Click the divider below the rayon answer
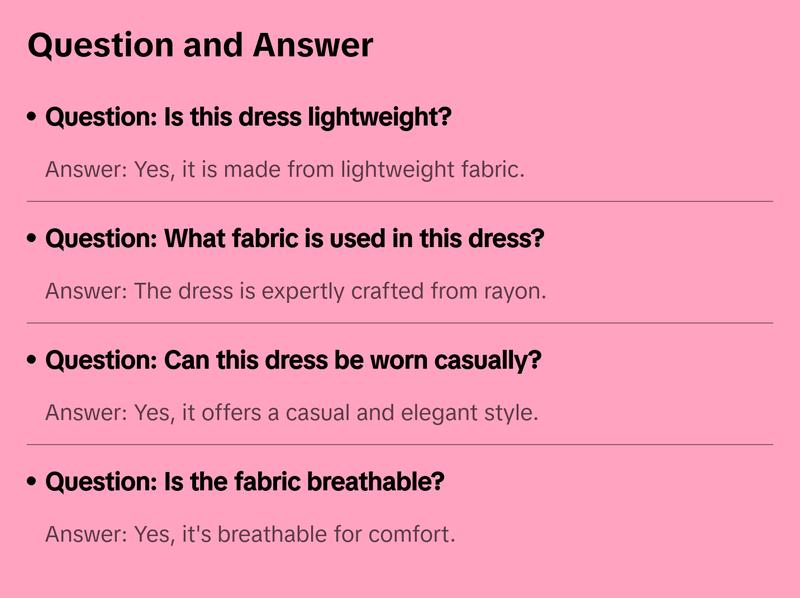 click(400, 323)
